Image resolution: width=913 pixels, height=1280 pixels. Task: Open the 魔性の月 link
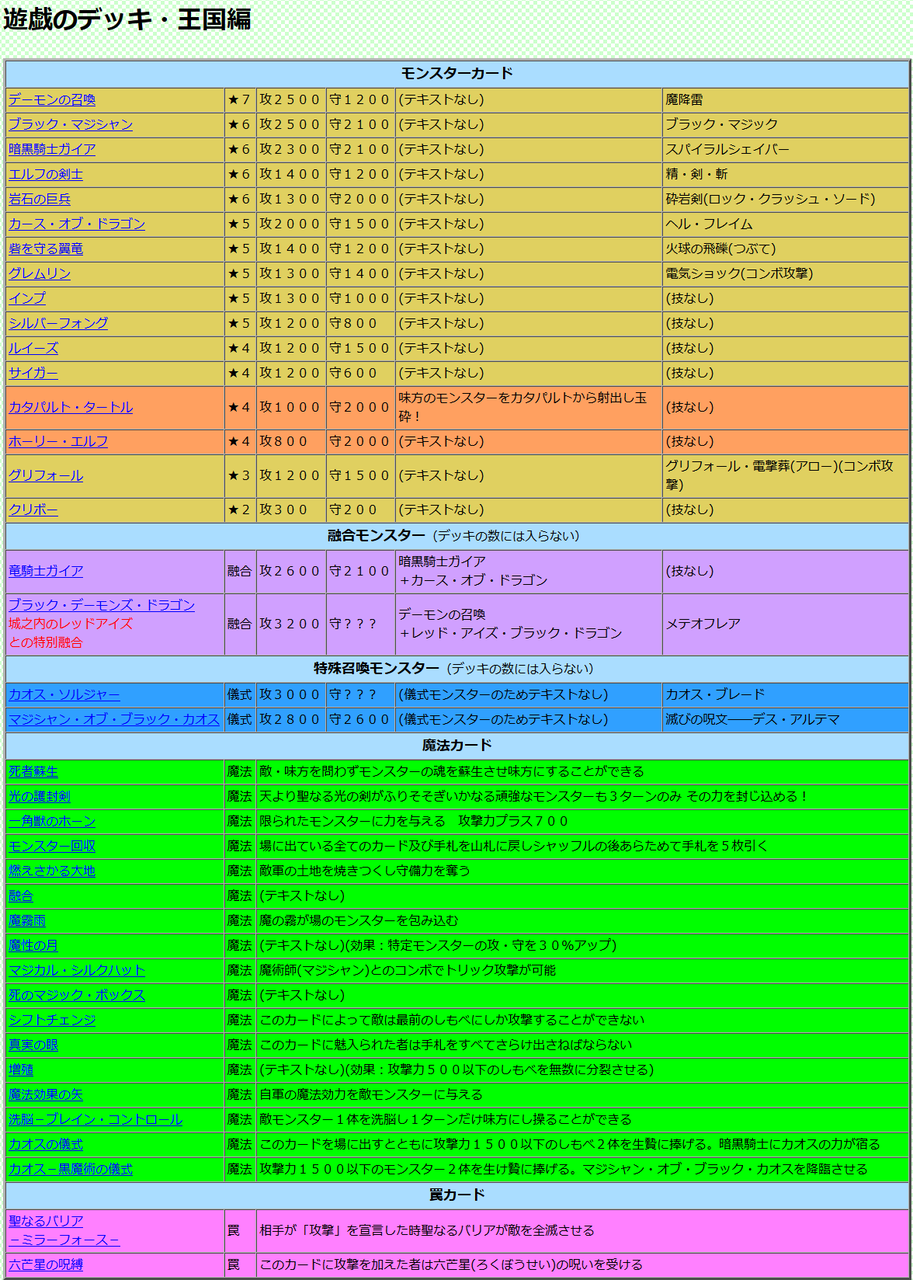(x=33, y=946)
